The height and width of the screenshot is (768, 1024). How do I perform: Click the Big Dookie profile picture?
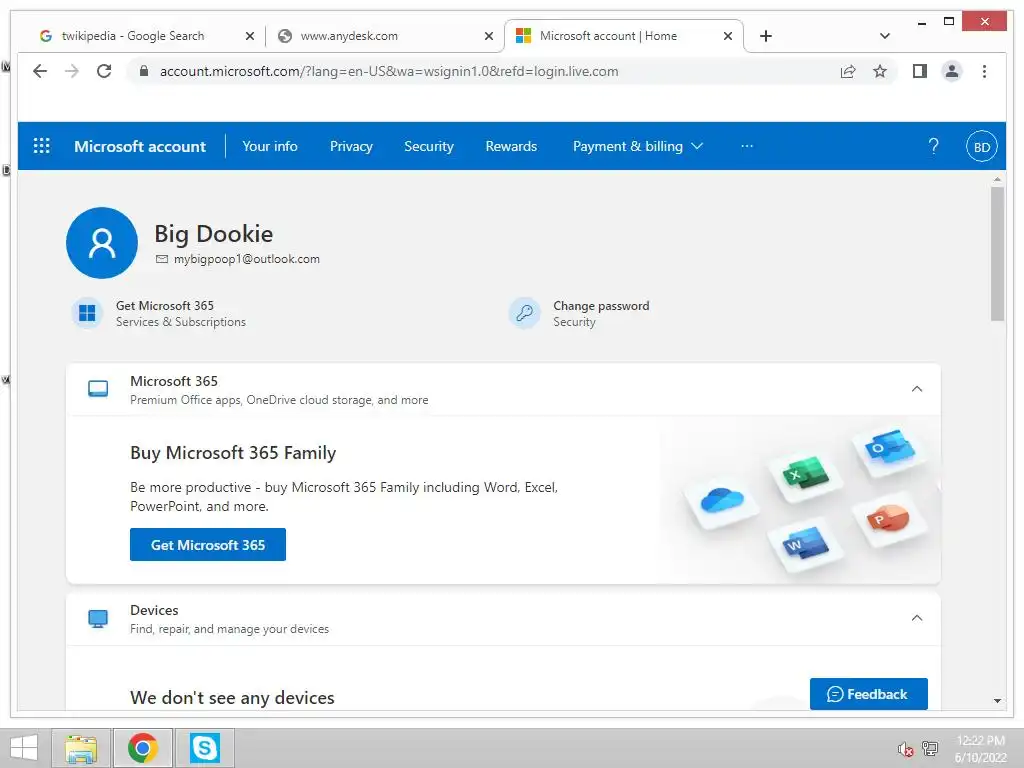coord(102,243)
